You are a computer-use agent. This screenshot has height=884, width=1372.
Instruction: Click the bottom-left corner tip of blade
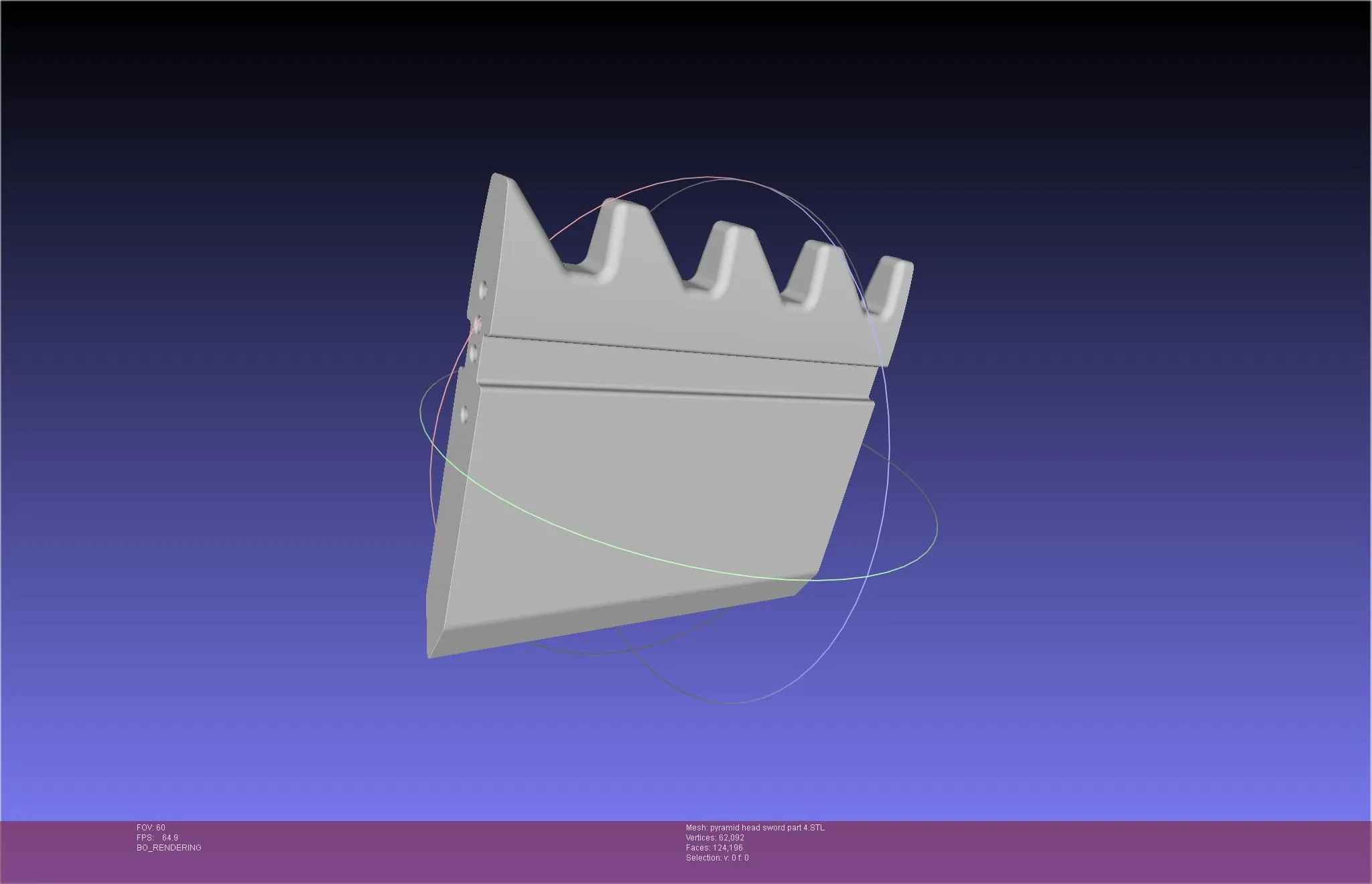pos(430,655)
